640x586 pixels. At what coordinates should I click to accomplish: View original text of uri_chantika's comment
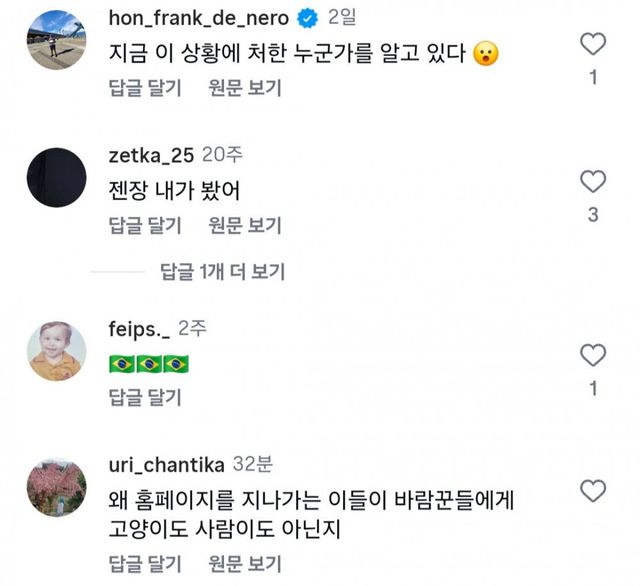tap(245, 562)
